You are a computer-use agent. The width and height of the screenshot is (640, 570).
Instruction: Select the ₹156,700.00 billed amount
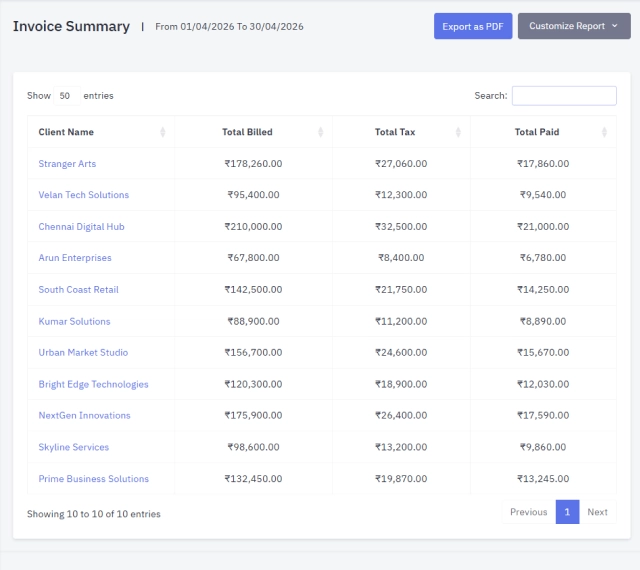(x=253, y=352)
